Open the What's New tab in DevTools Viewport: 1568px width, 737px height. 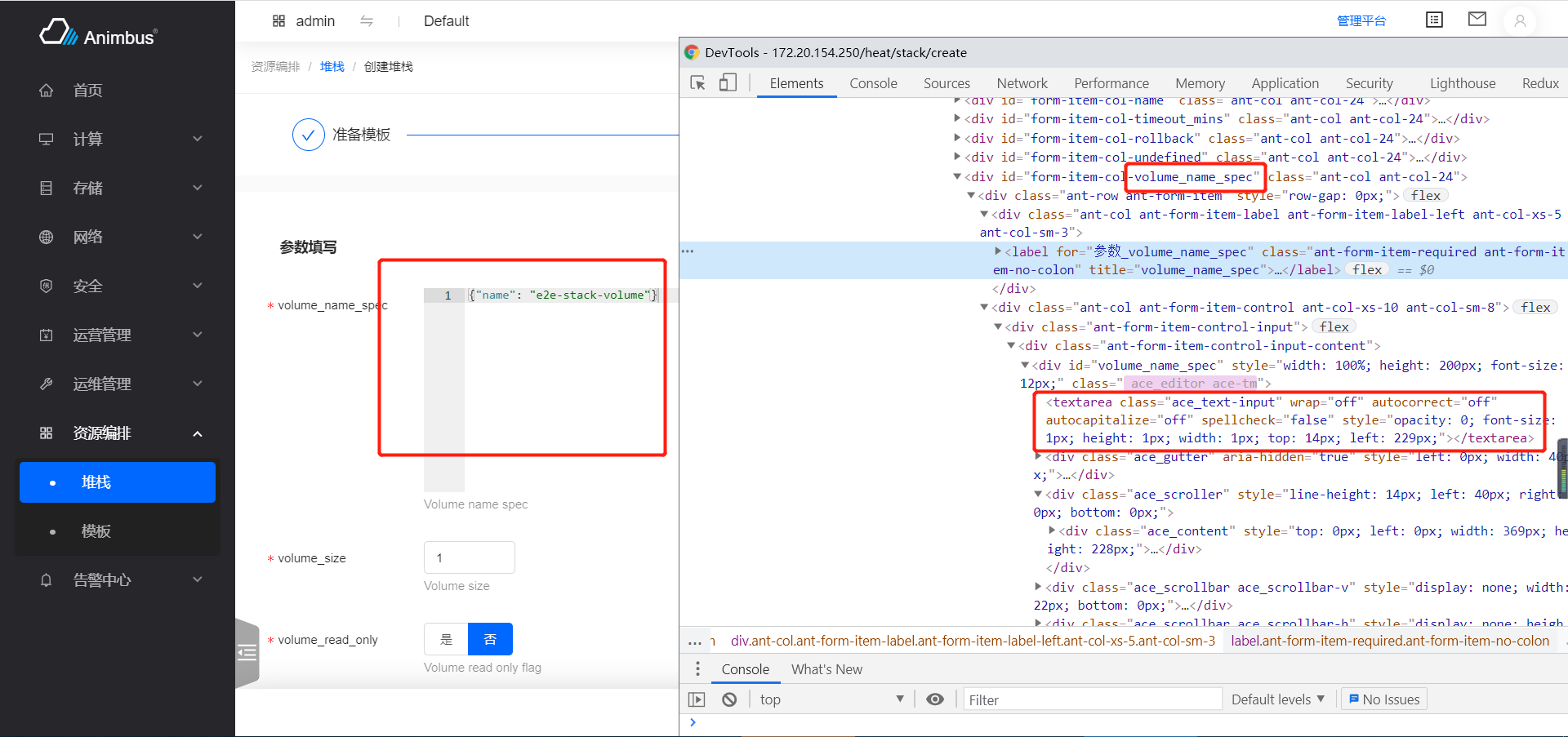(826, 668)
